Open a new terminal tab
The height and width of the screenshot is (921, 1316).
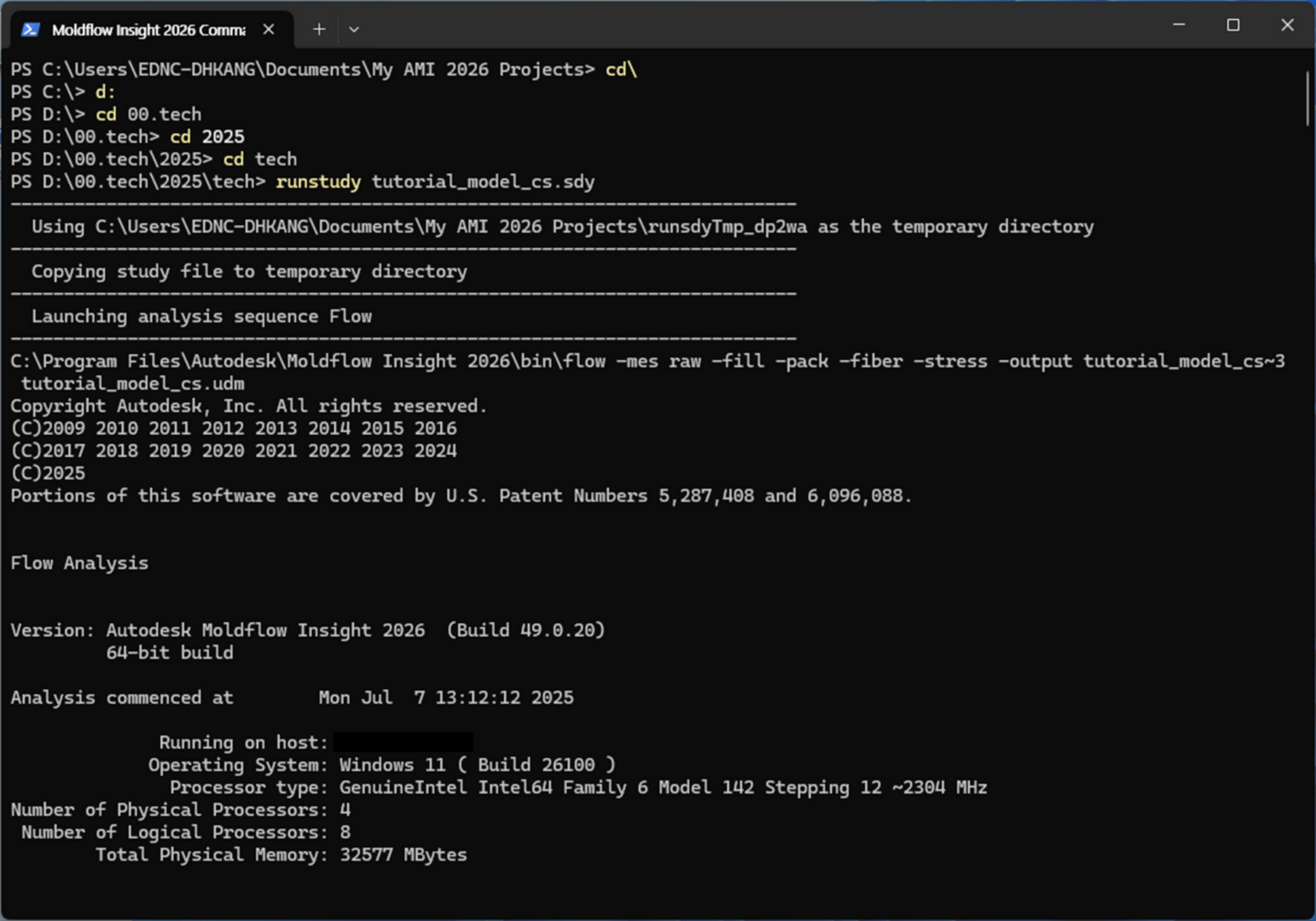point(319,30)
